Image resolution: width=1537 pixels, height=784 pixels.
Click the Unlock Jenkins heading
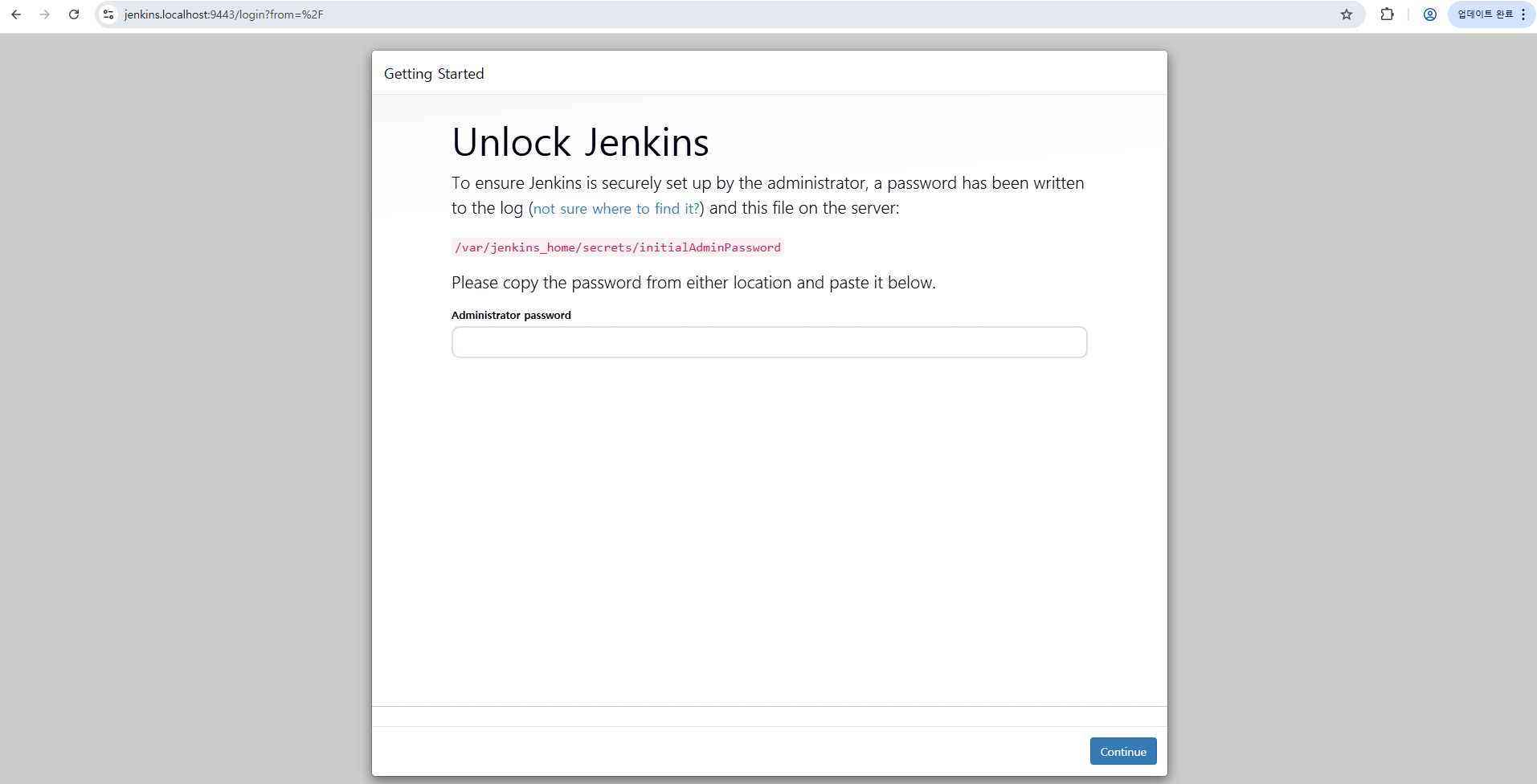580,142
